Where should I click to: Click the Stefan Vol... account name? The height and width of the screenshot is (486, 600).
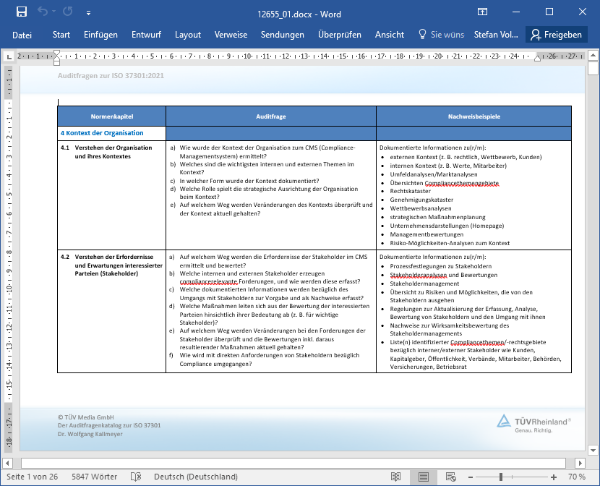coord(497,34)
